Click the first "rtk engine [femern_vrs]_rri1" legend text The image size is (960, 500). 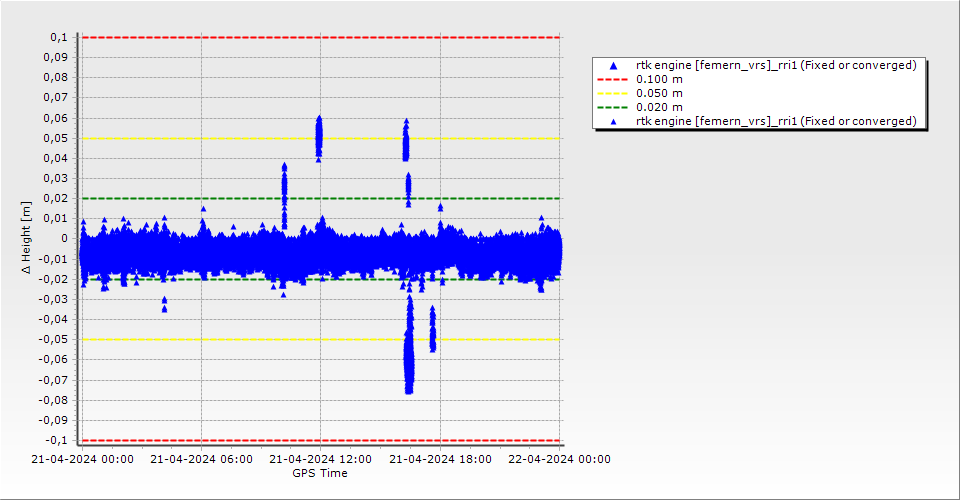click(776, 65)
